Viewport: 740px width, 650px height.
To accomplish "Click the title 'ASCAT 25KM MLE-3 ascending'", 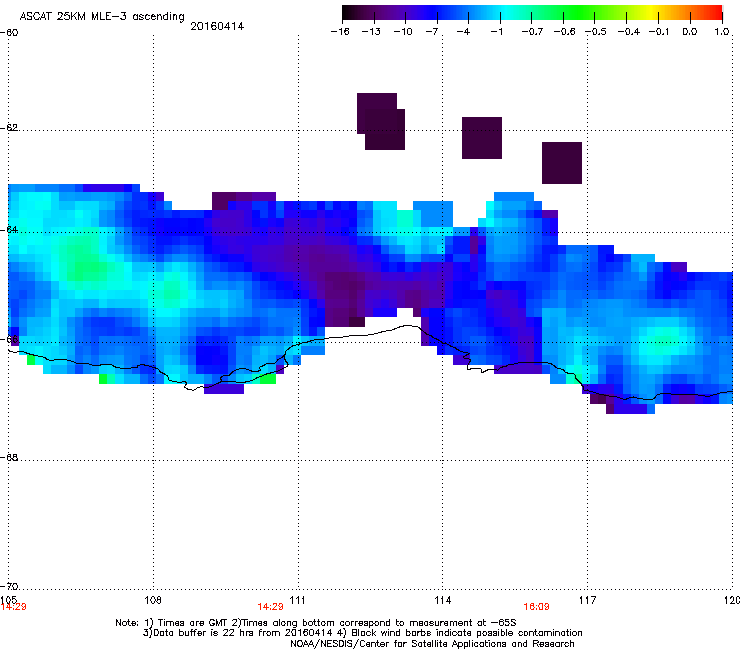I will 102,16.
